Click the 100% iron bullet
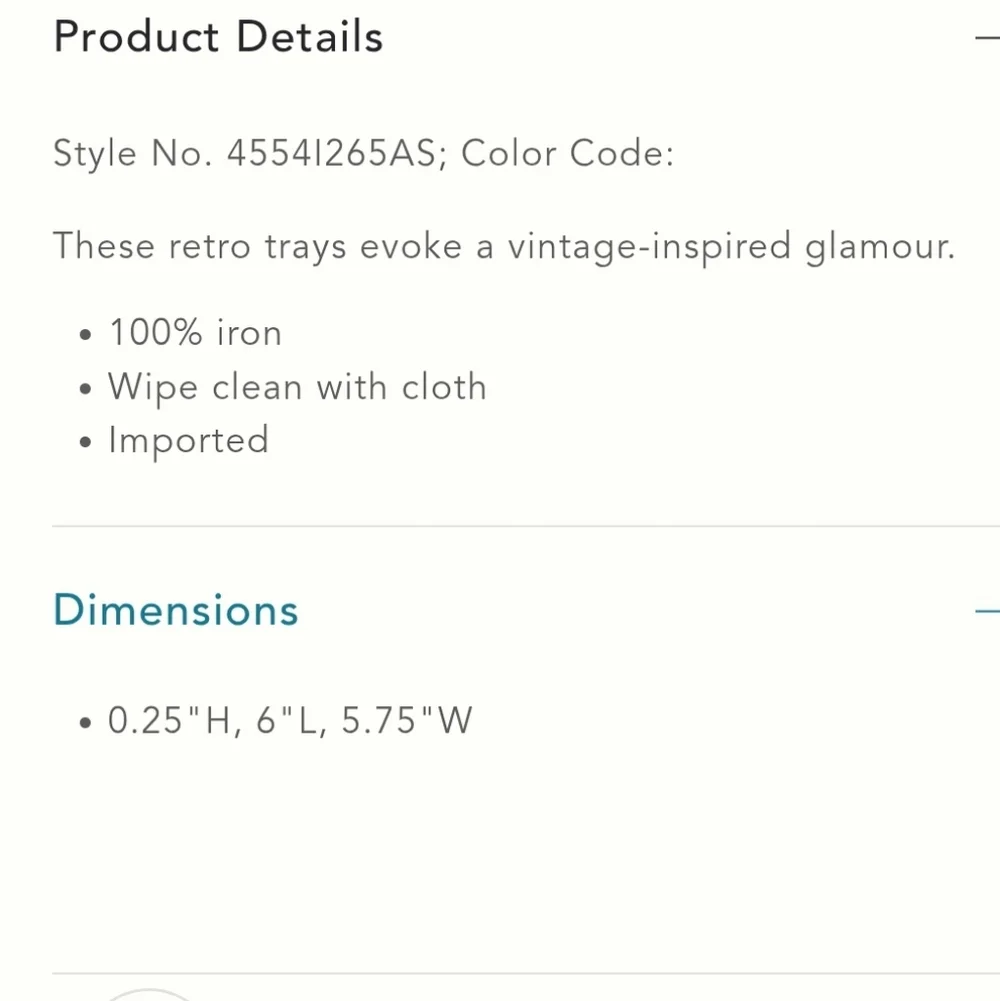 point(195,333)
